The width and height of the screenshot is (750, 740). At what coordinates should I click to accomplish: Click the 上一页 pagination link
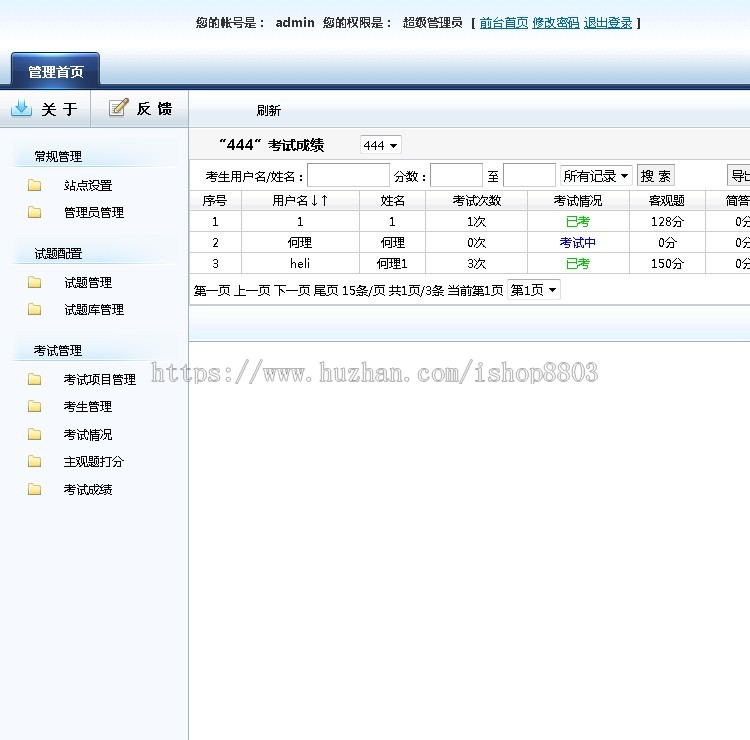[252, 291]
